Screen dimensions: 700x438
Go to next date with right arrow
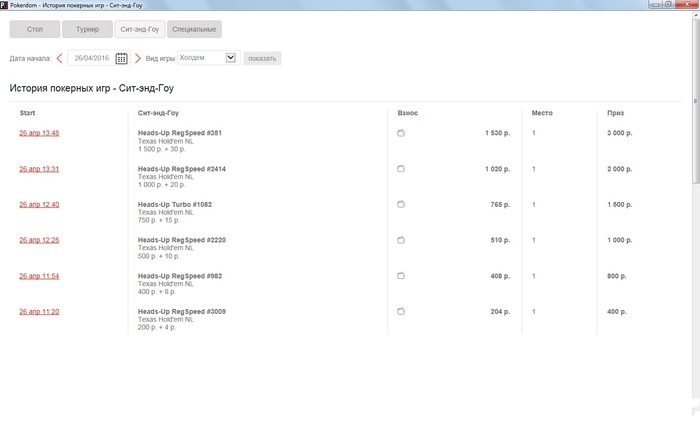point(138,58)
